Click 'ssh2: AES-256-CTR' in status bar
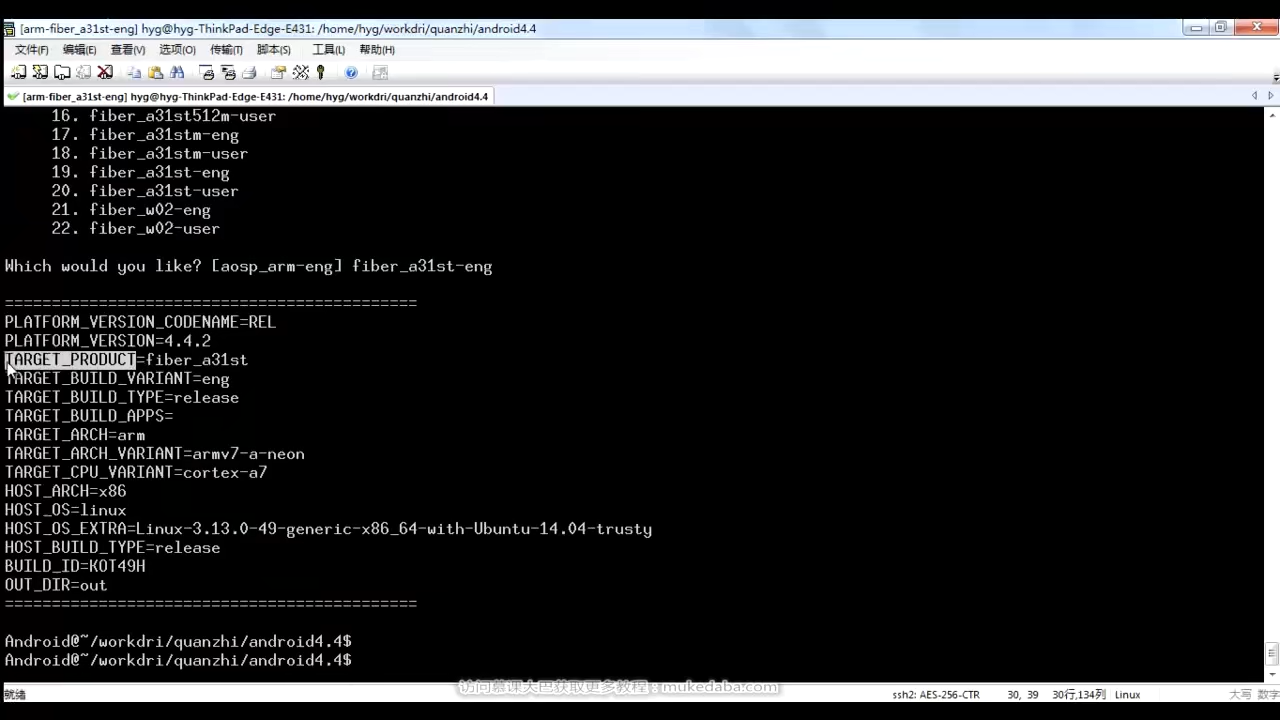 click(936, 694)
